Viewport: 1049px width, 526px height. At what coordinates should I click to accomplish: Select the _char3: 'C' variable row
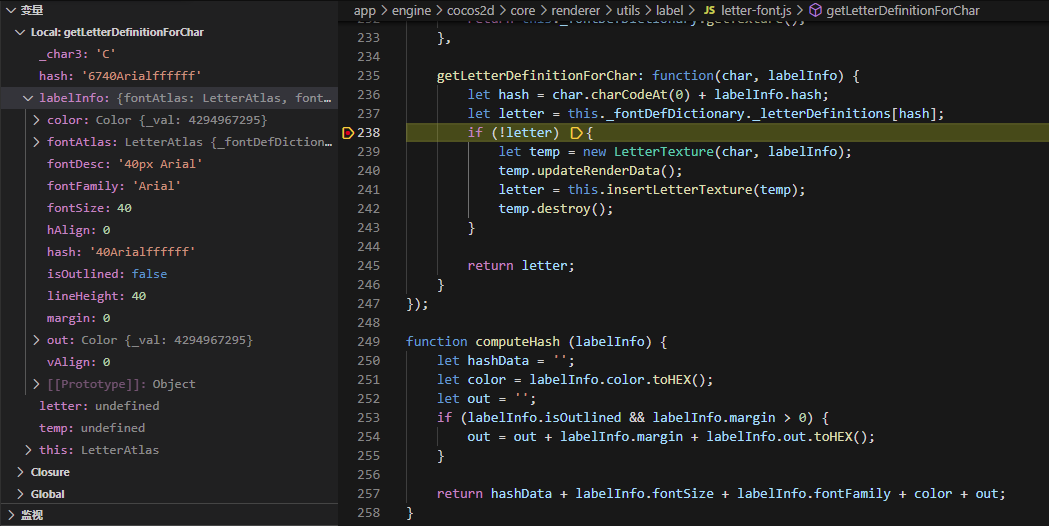[169, 54]
